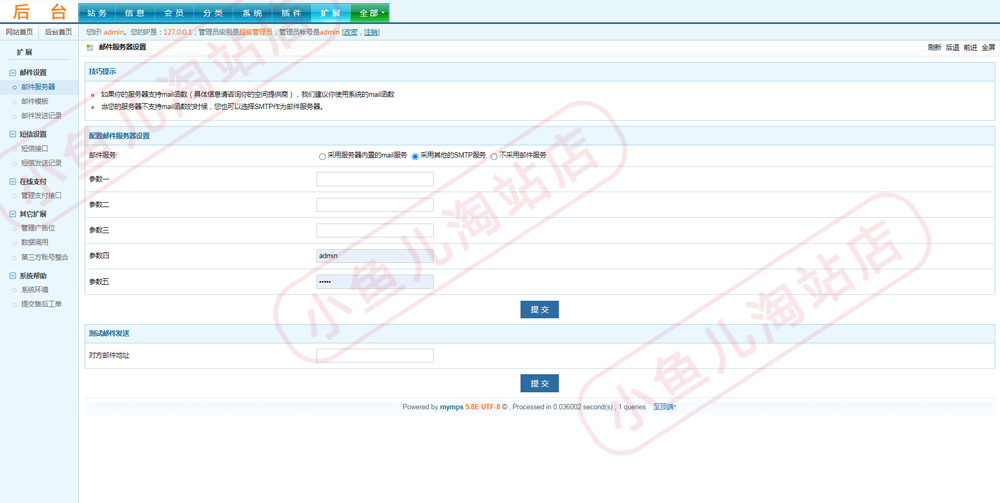Viewport: 1000px width, 503px height.
Task: Open the 会员 top menu
Action: (x=175, y=13)
